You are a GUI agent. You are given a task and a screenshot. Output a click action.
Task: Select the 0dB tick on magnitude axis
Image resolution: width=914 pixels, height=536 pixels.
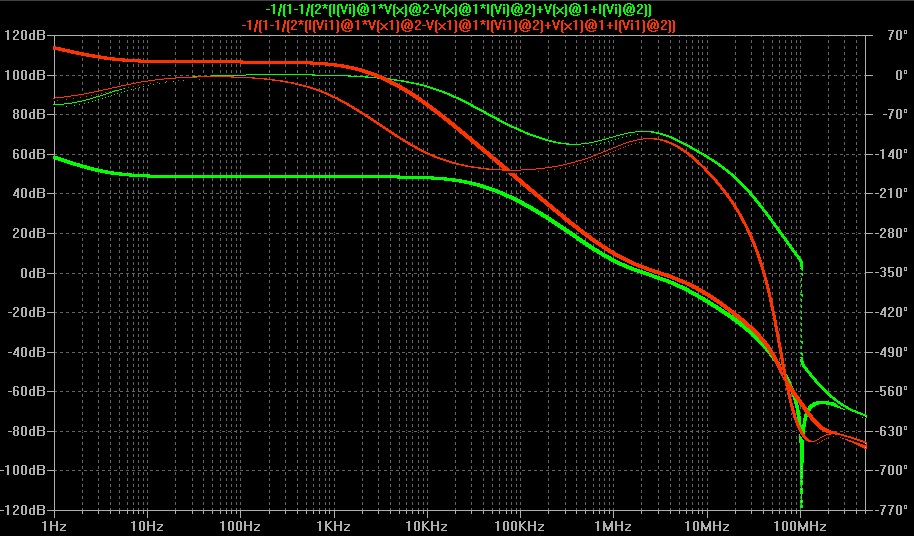34,273
